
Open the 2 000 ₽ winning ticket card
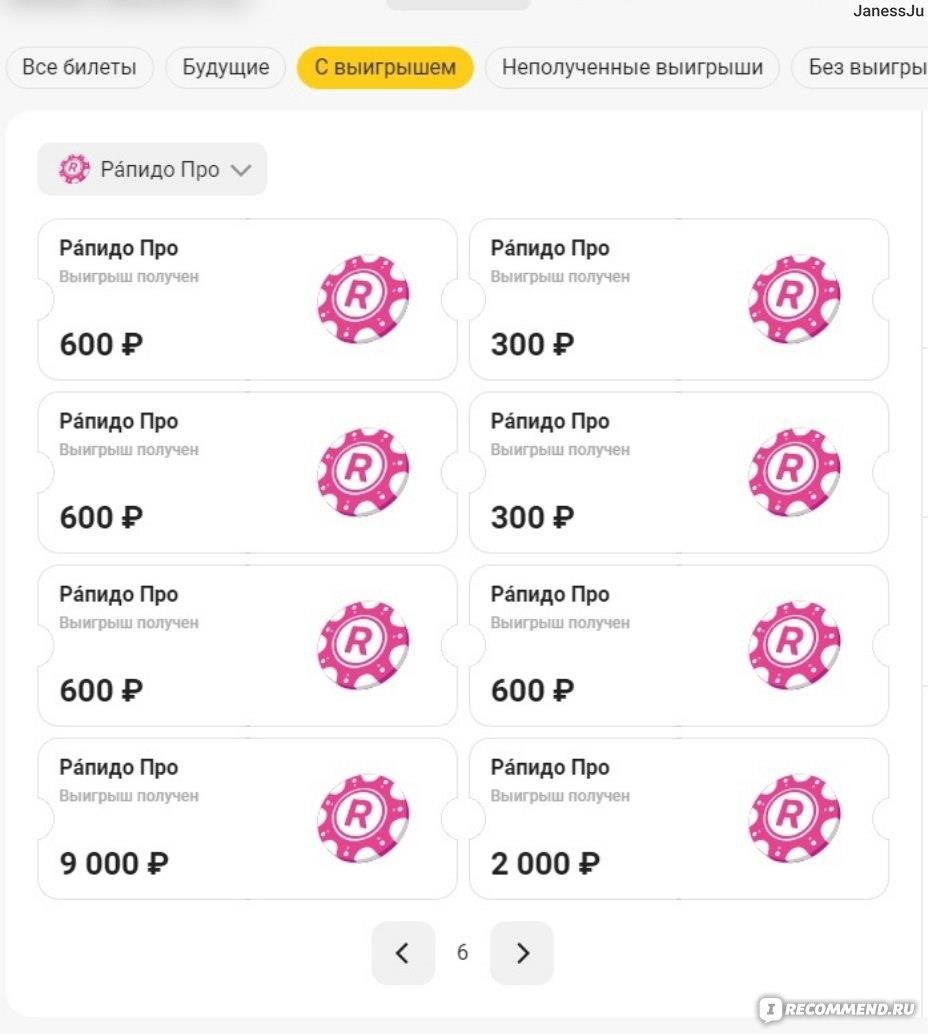click(x=679, y=818)
